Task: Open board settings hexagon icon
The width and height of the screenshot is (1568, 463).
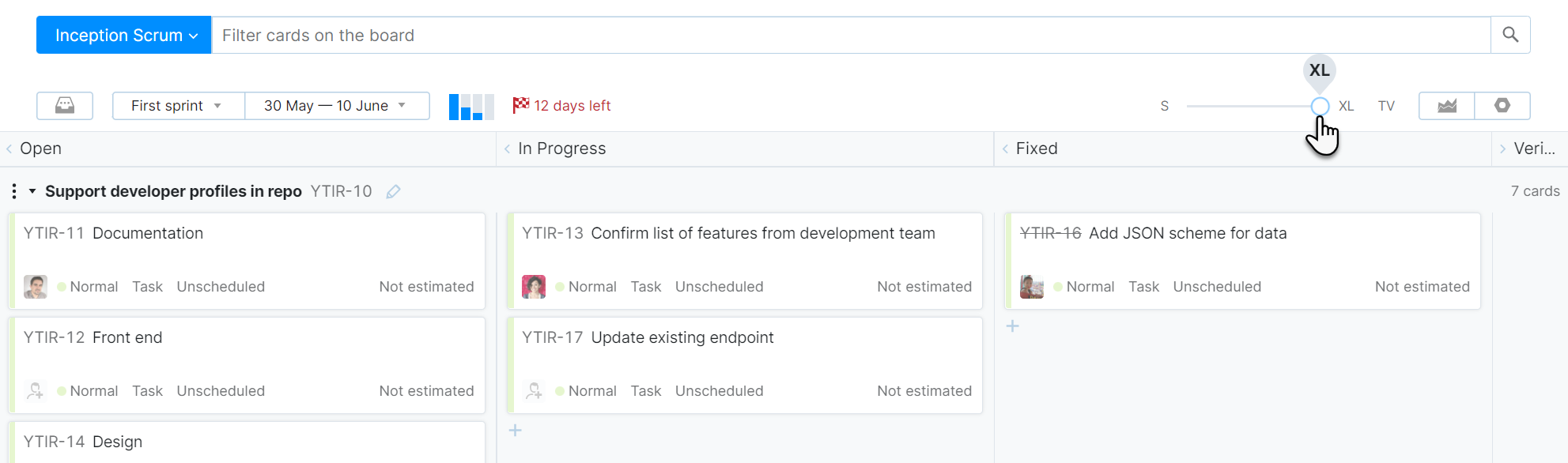Action: click(x=1502, y=106)
